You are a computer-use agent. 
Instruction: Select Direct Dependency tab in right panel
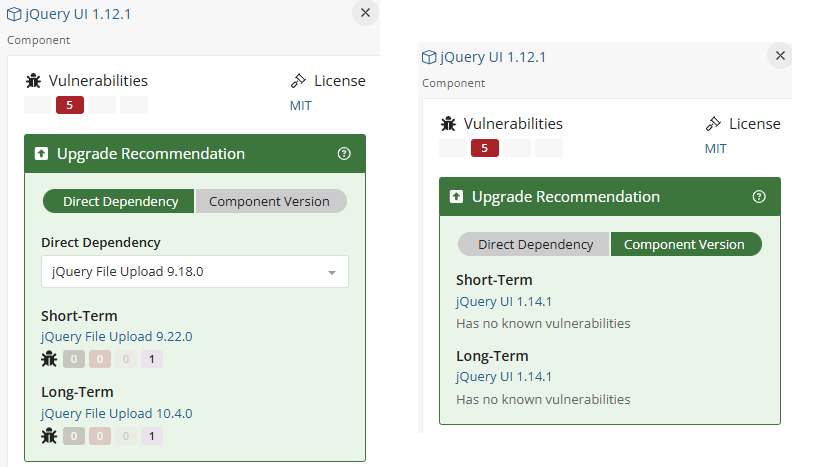(x=534, y=244)
